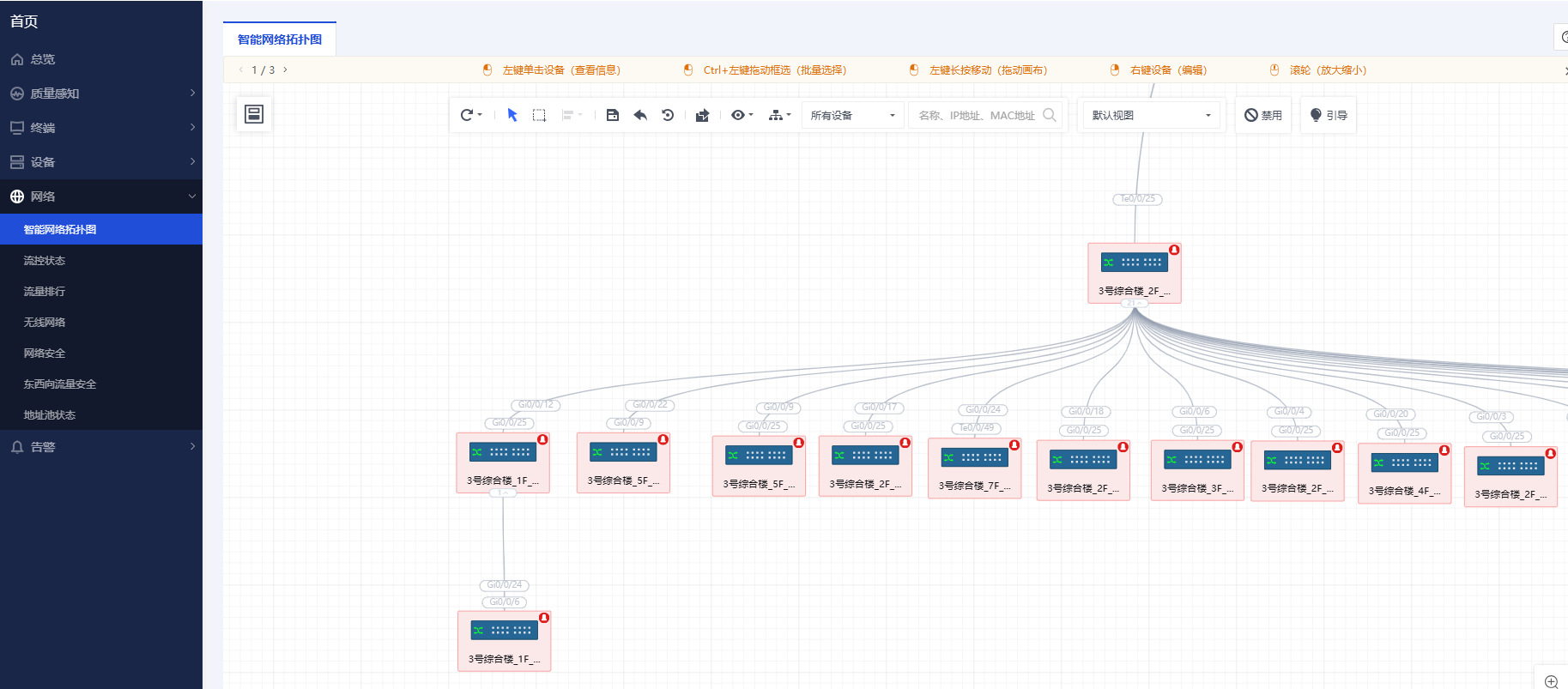Save the topology using the disk icon
Screen dimensions: 1568x689
(x=613, y=115)
